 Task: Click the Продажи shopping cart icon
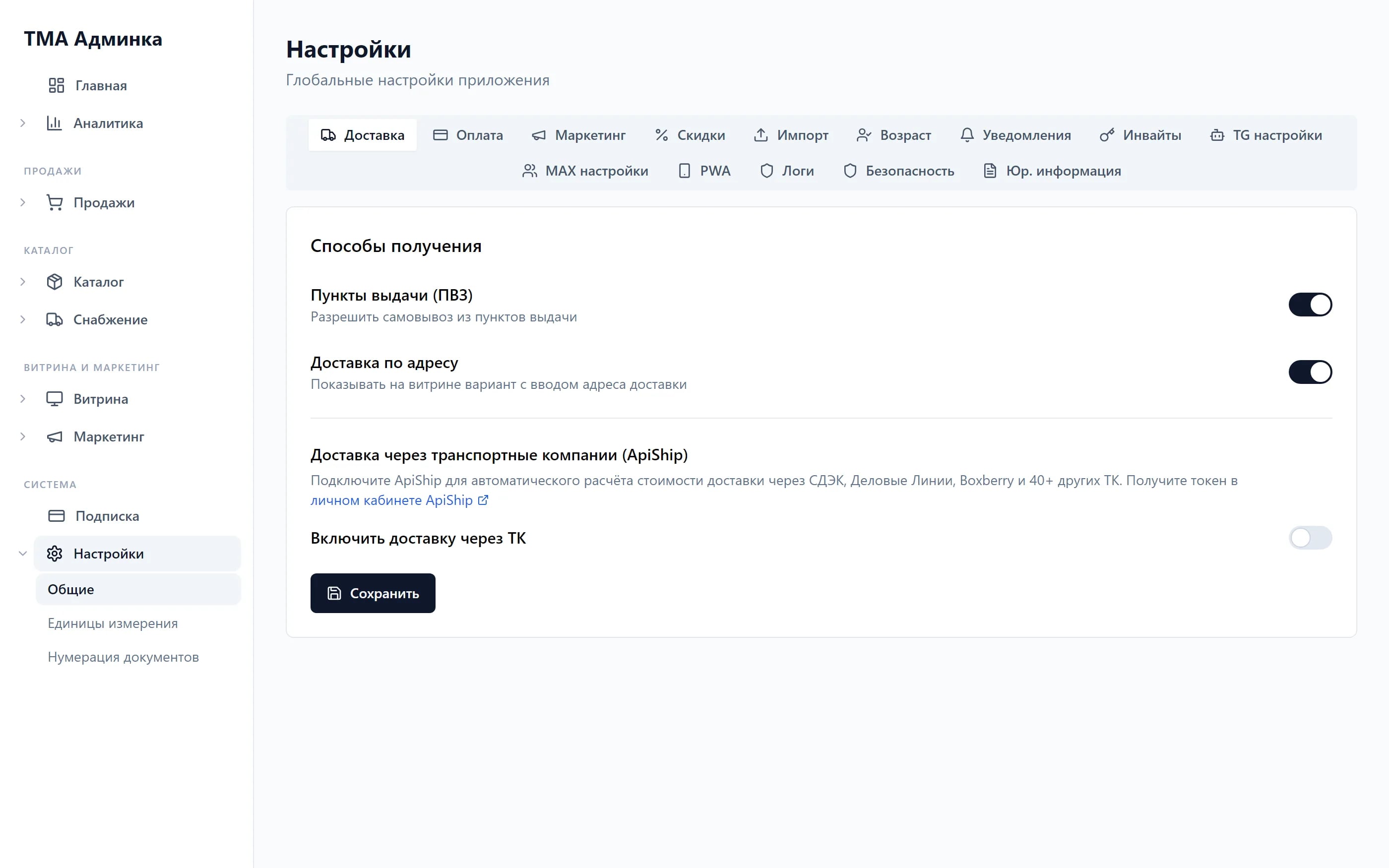[x=55, y=203]
